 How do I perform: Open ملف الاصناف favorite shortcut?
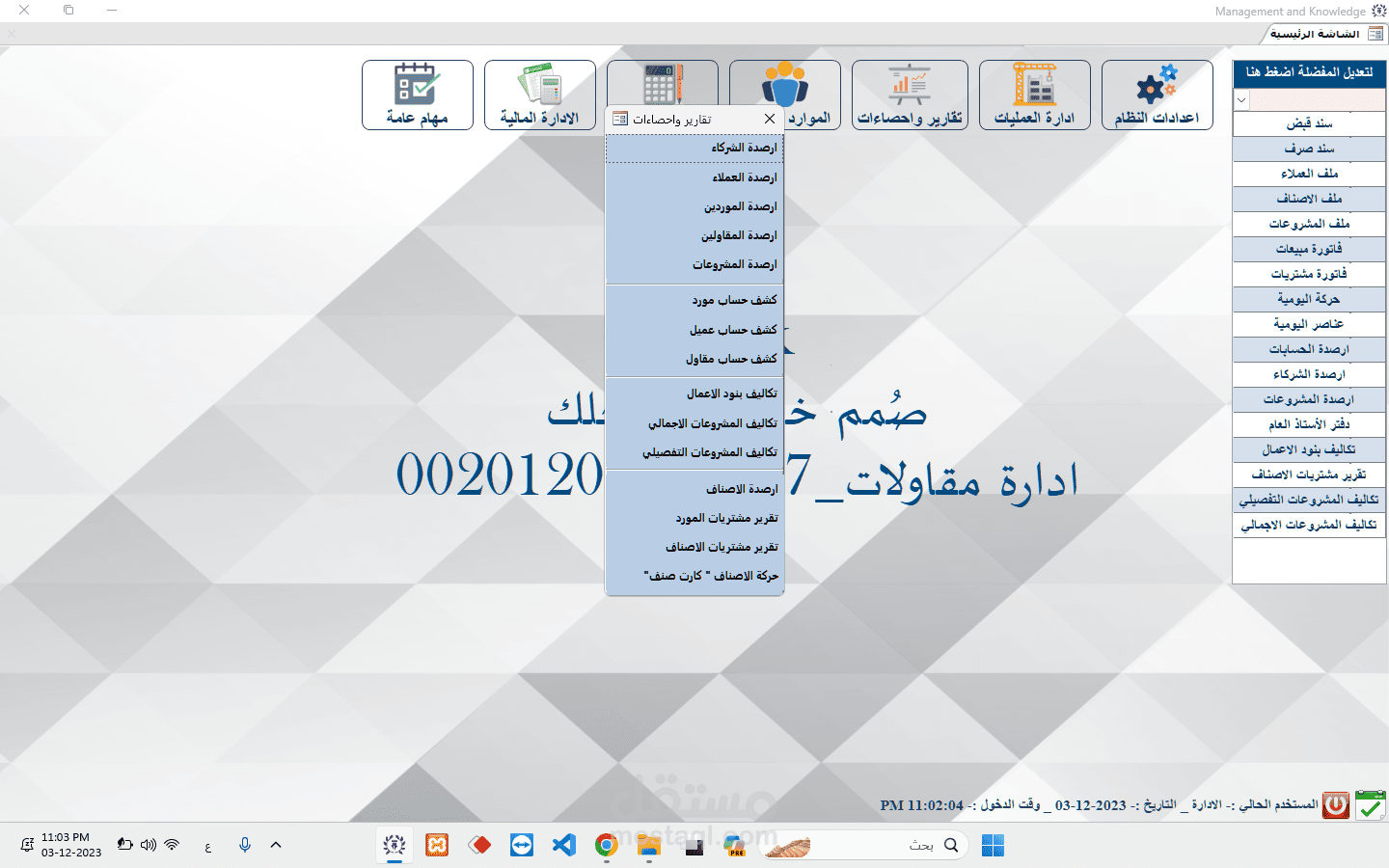click(1309, 199)
